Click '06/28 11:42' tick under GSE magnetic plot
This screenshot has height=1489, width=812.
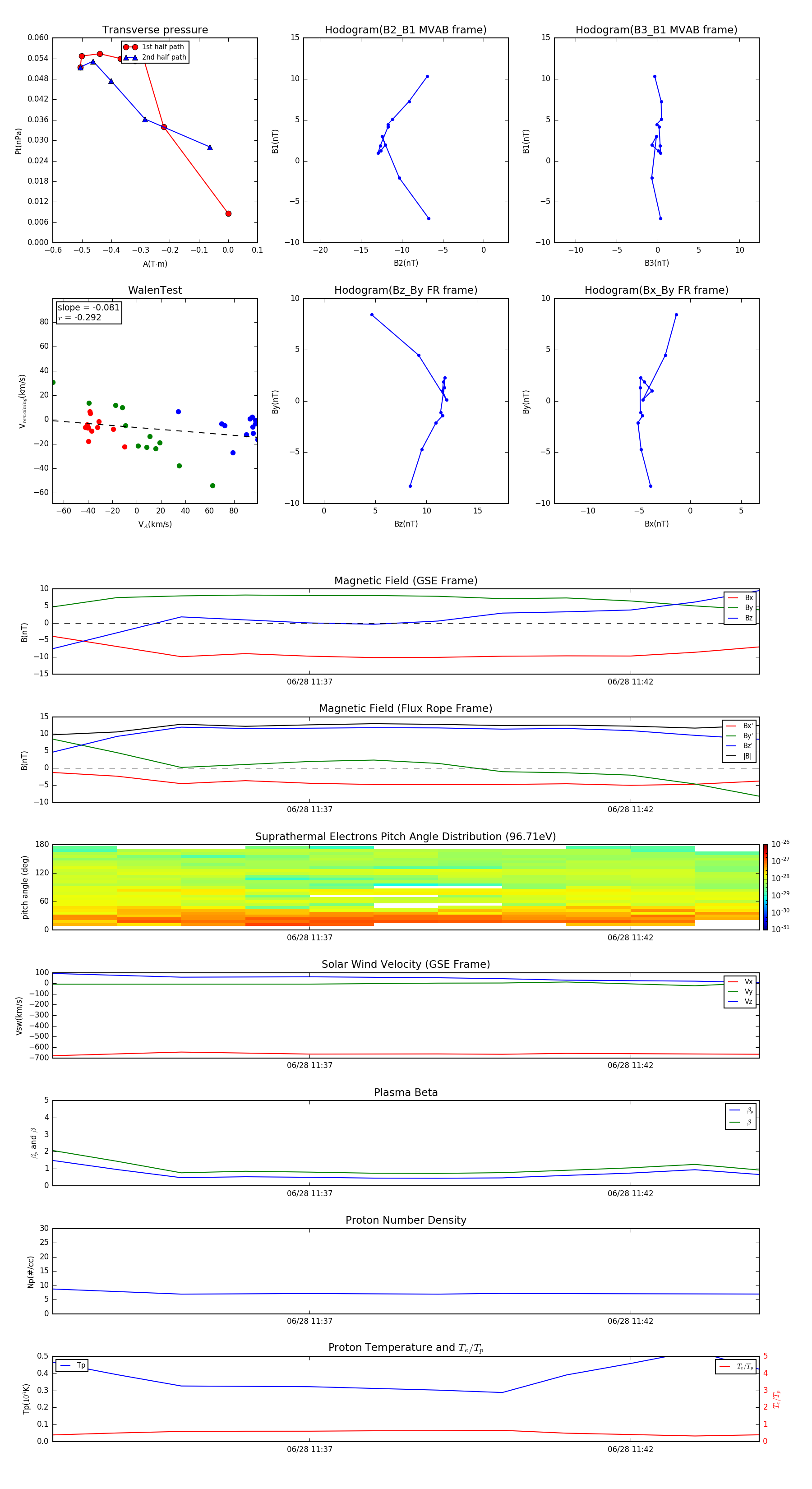(630, 682)
